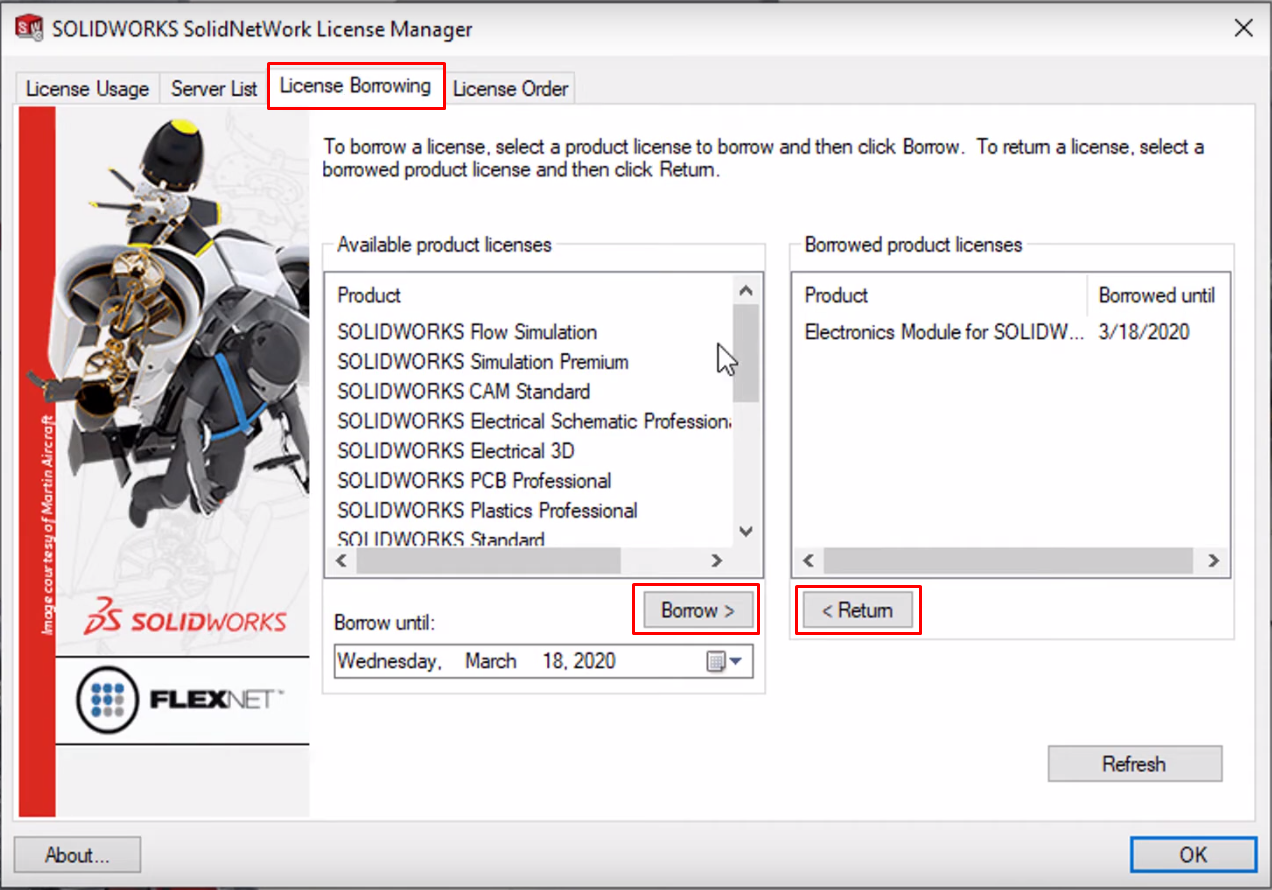Select SOLIDWORKS CAM Standard license
This screenshot has height=890, width=1272.
point(464,391)
